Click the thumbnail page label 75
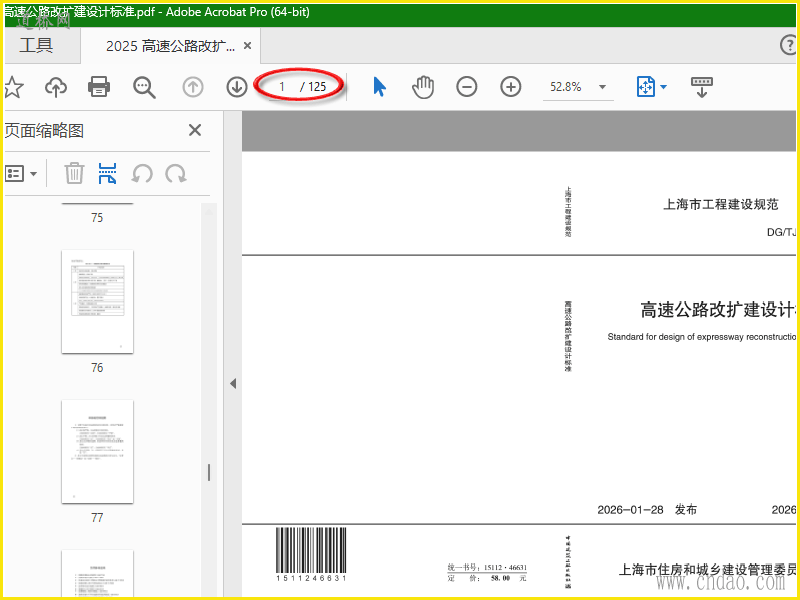The height and width of the screenshot is (600, 800). click(x=97, y=218)
